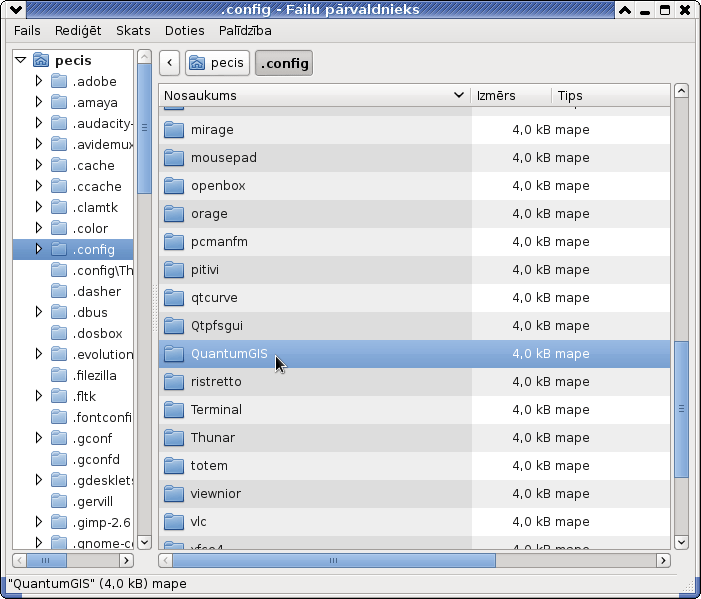Click the .gconfd folder icon in sidebar
The height and width of the screenshot is (599, 701).
click(59, 459)
